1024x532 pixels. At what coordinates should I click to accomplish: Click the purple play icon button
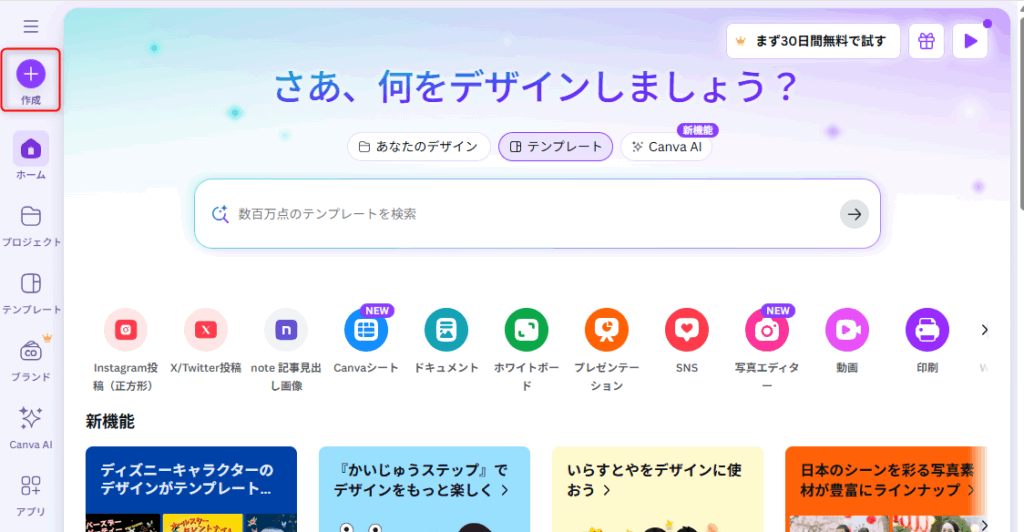(970, 41)
